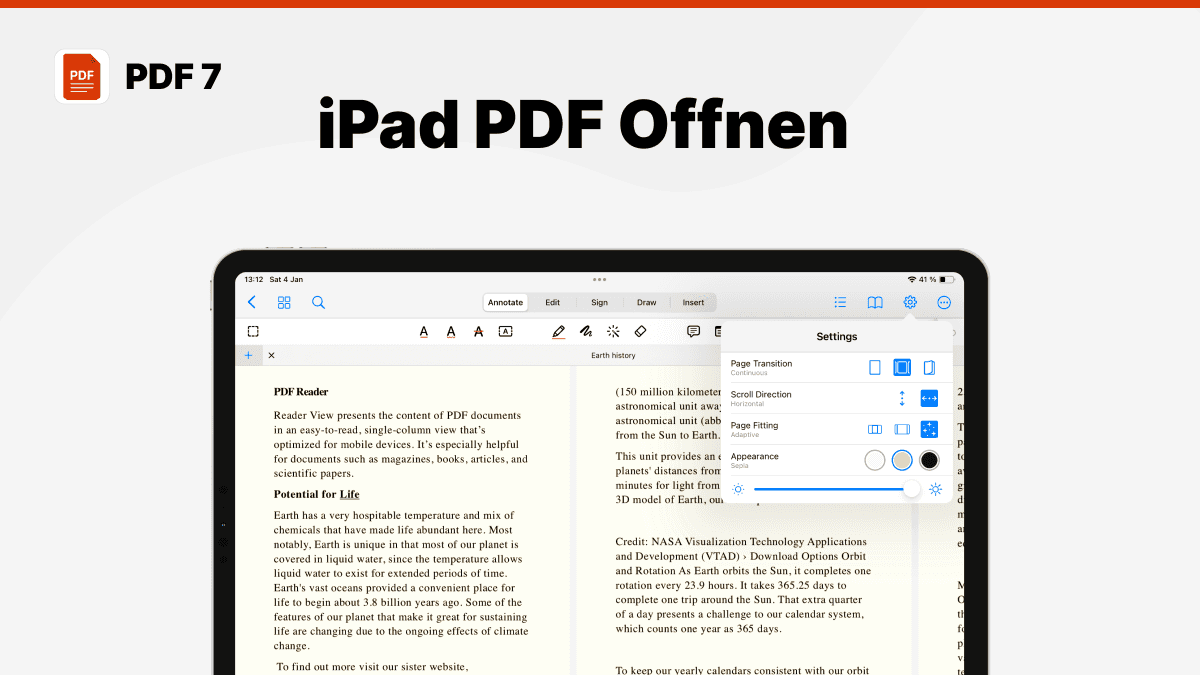This screenshot has width=1200, height=675.
Task: Switch to the Draw tab
Action: 647,302
